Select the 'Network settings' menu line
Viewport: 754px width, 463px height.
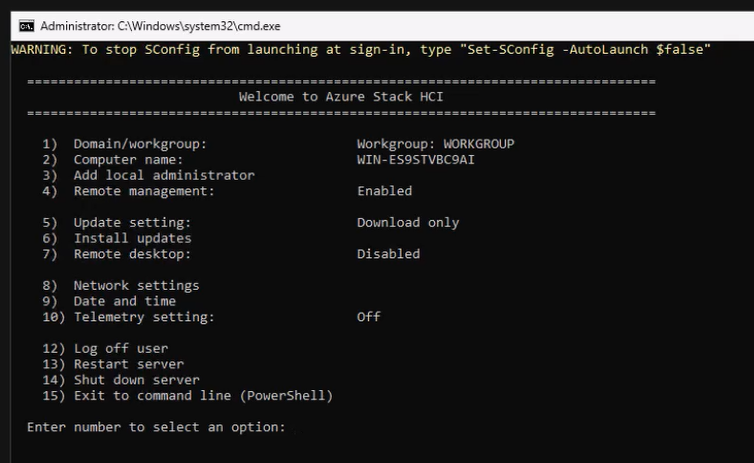[x=121, y=286]
